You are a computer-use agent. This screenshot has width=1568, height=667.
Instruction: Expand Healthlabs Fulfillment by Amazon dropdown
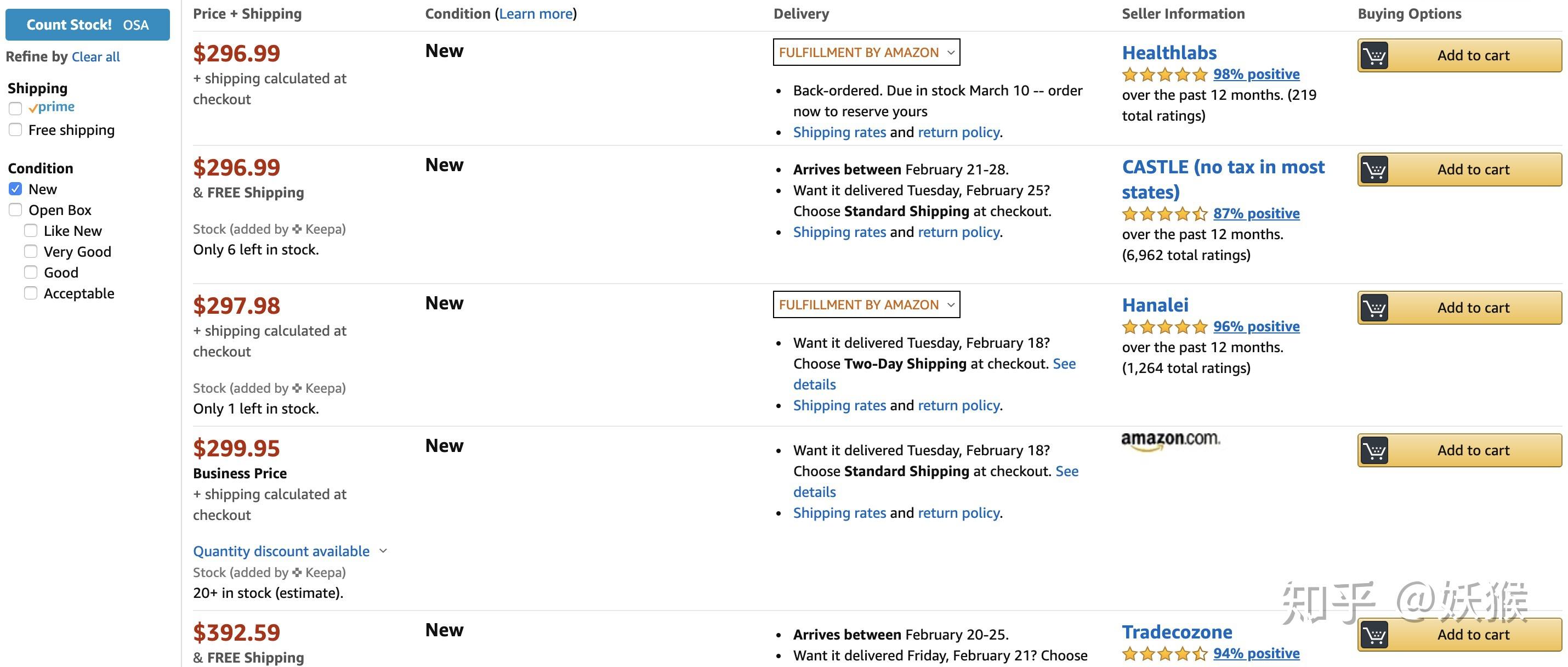click(x=866, y=53)
